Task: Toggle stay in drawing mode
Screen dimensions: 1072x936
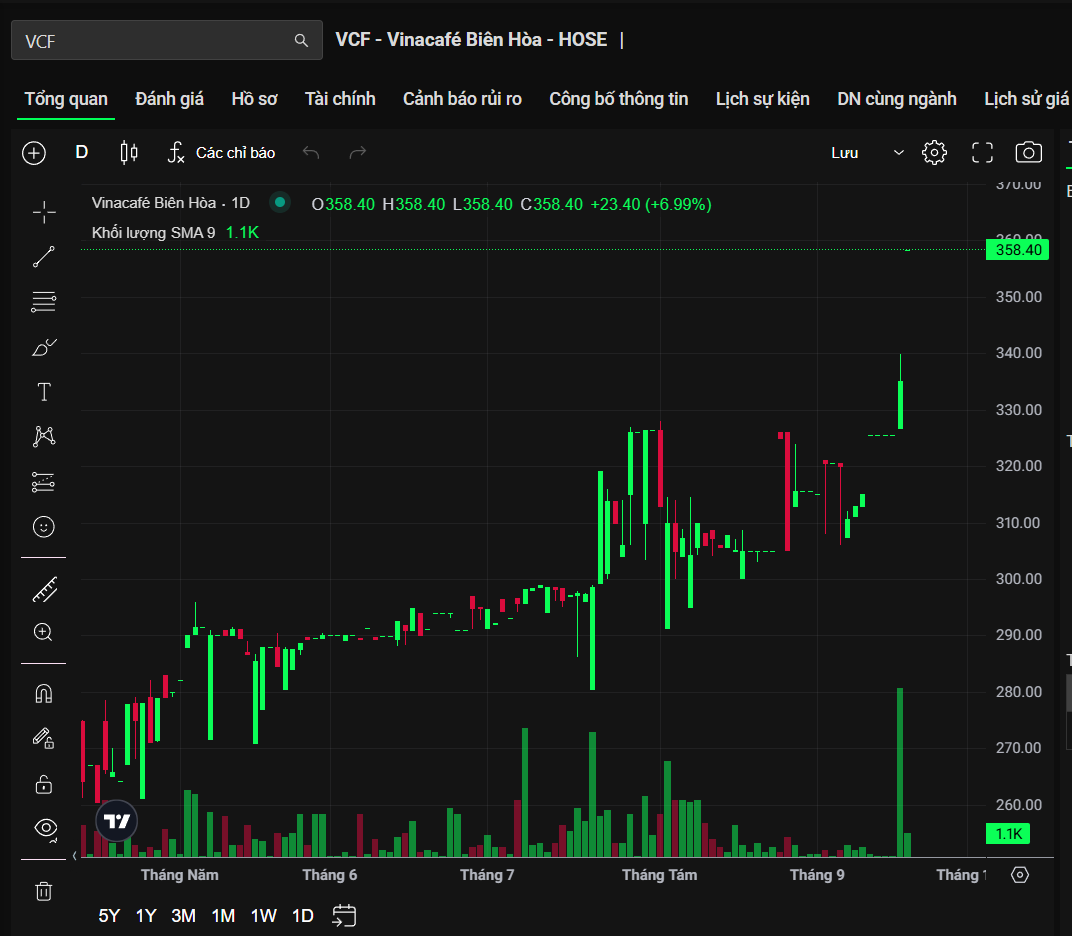Action: coord(44,738)
